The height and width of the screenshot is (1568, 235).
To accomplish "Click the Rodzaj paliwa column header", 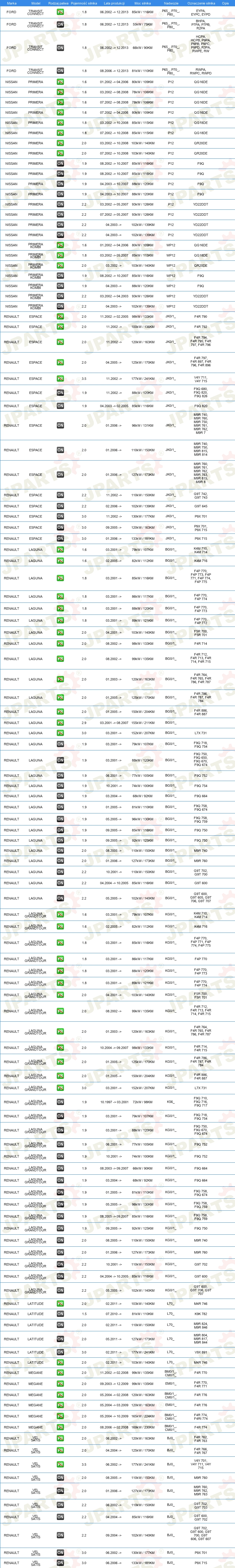I will [x=59, y=3].
